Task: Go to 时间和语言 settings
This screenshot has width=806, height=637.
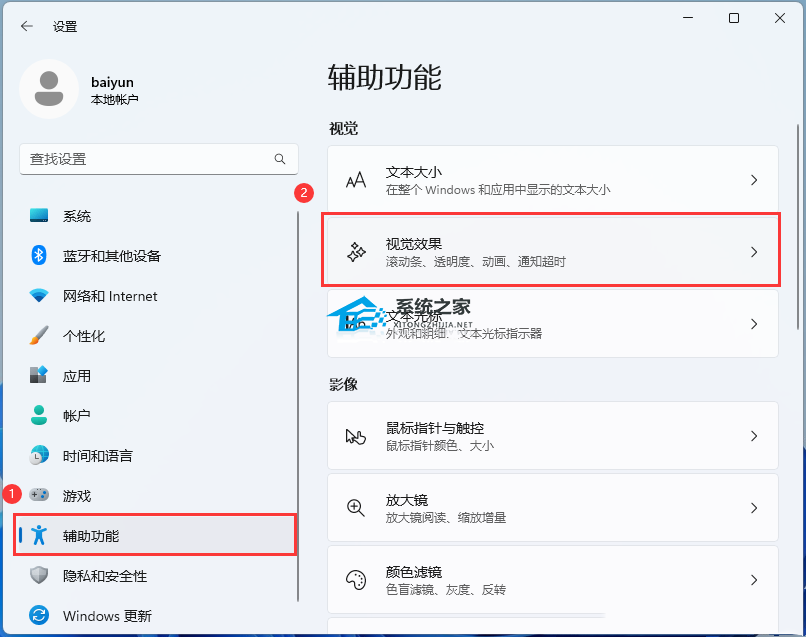Action: pos(97,456)
